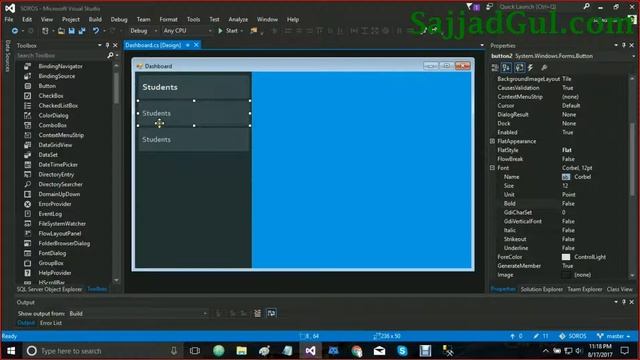Image resolution: width=640 pixels, height=360 pixels.
Task: Select the GroupBox toolbox item
Action: [51, 263]
